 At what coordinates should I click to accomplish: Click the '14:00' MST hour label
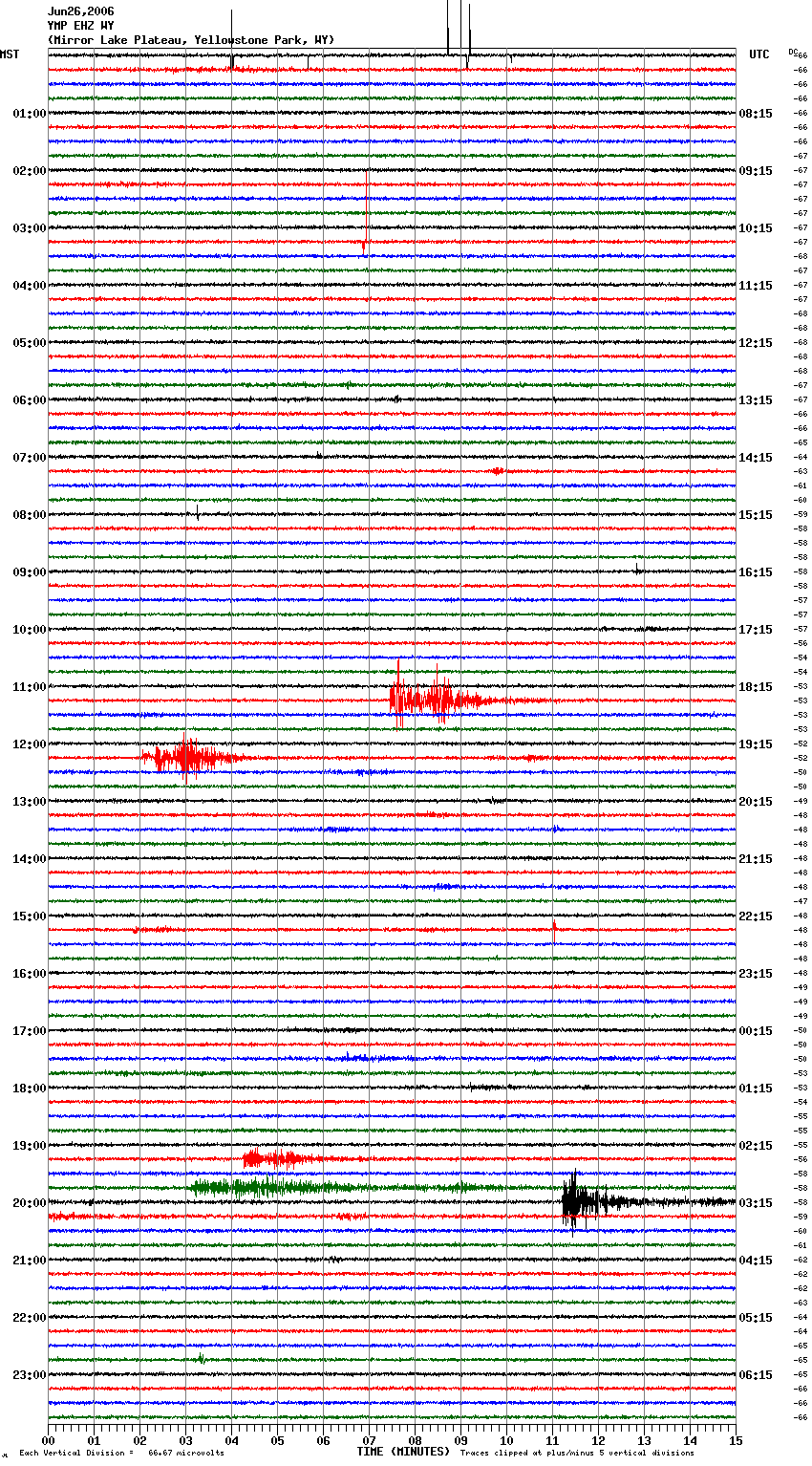(x=30, y=859)
